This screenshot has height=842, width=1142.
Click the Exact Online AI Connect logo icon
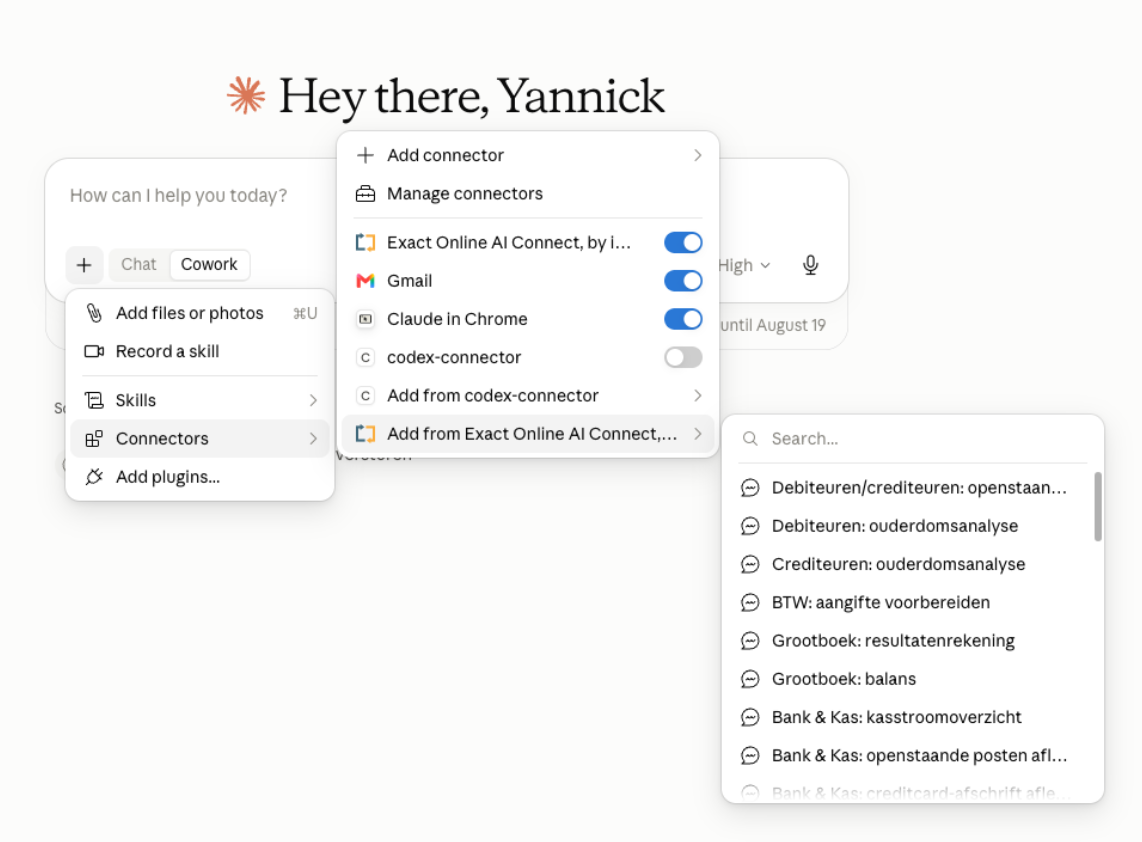click(365, 243)
